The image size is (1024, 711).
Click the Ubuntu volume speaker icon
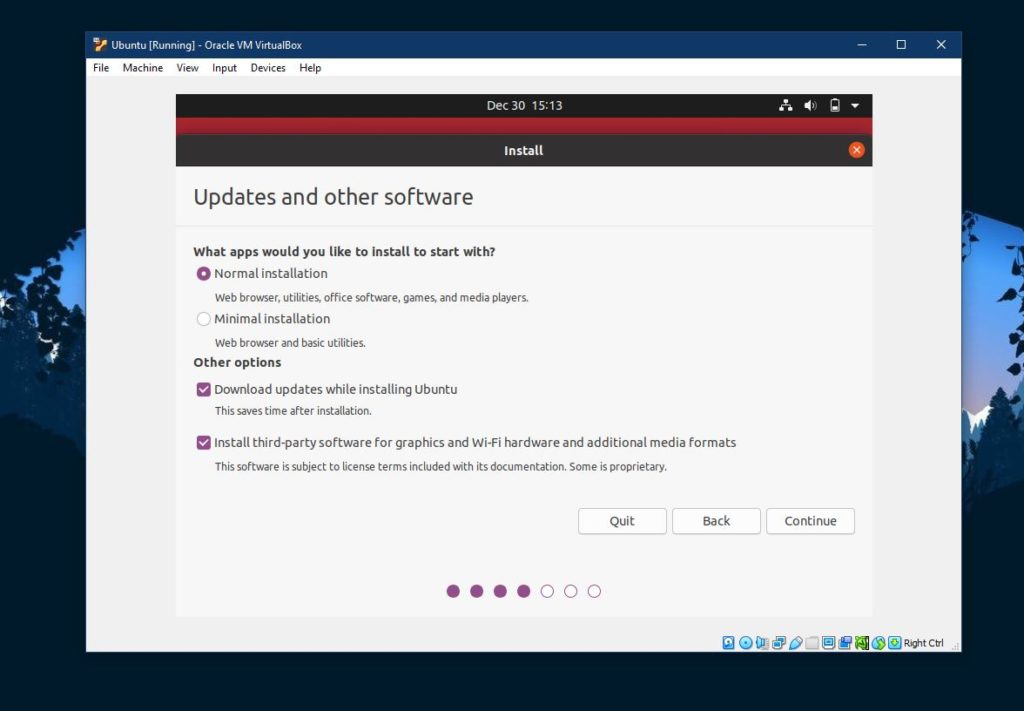point(810,105)
